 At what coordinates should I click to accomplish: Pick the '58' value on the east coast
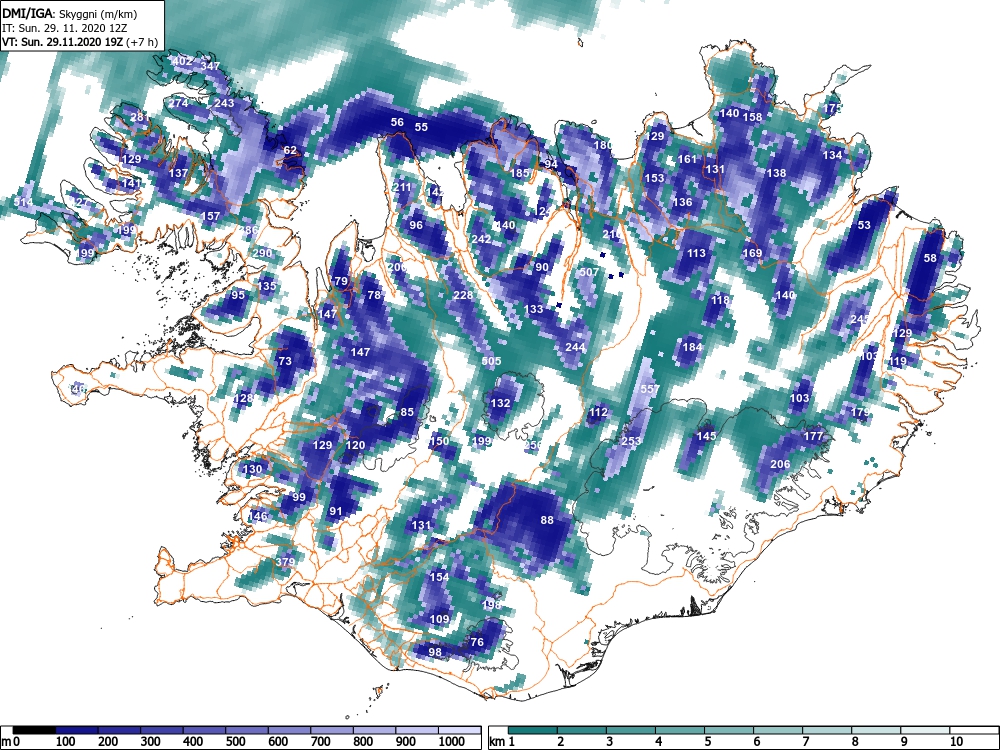(930, 258)
